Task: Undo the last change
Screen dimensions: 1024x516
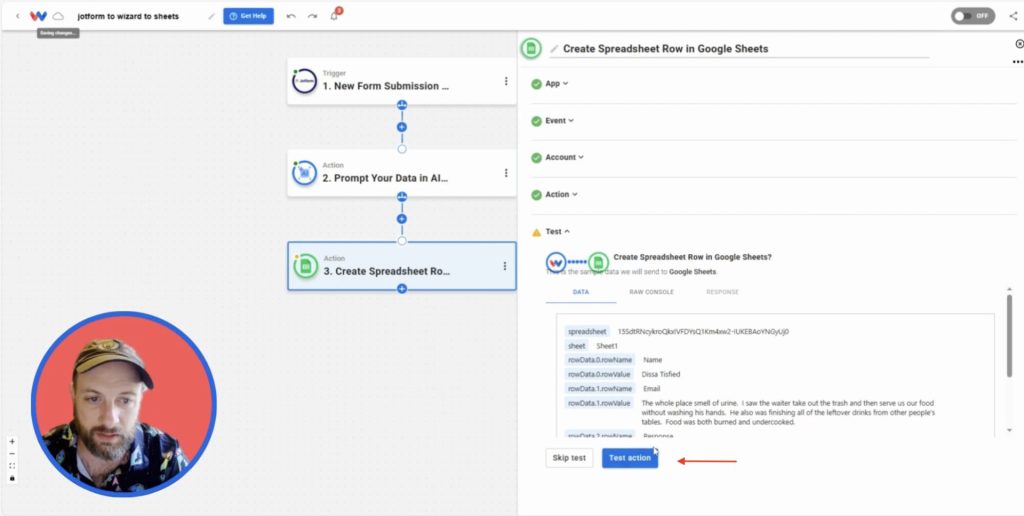Action: point(291,16)
